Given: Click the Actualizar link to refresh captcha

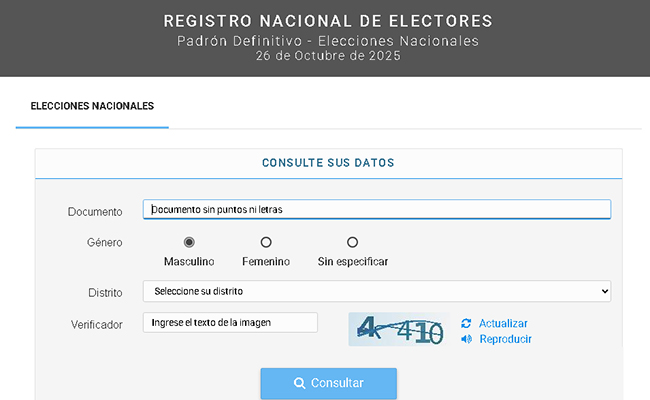Looking at the screenshot, I should tap(503, 323).
